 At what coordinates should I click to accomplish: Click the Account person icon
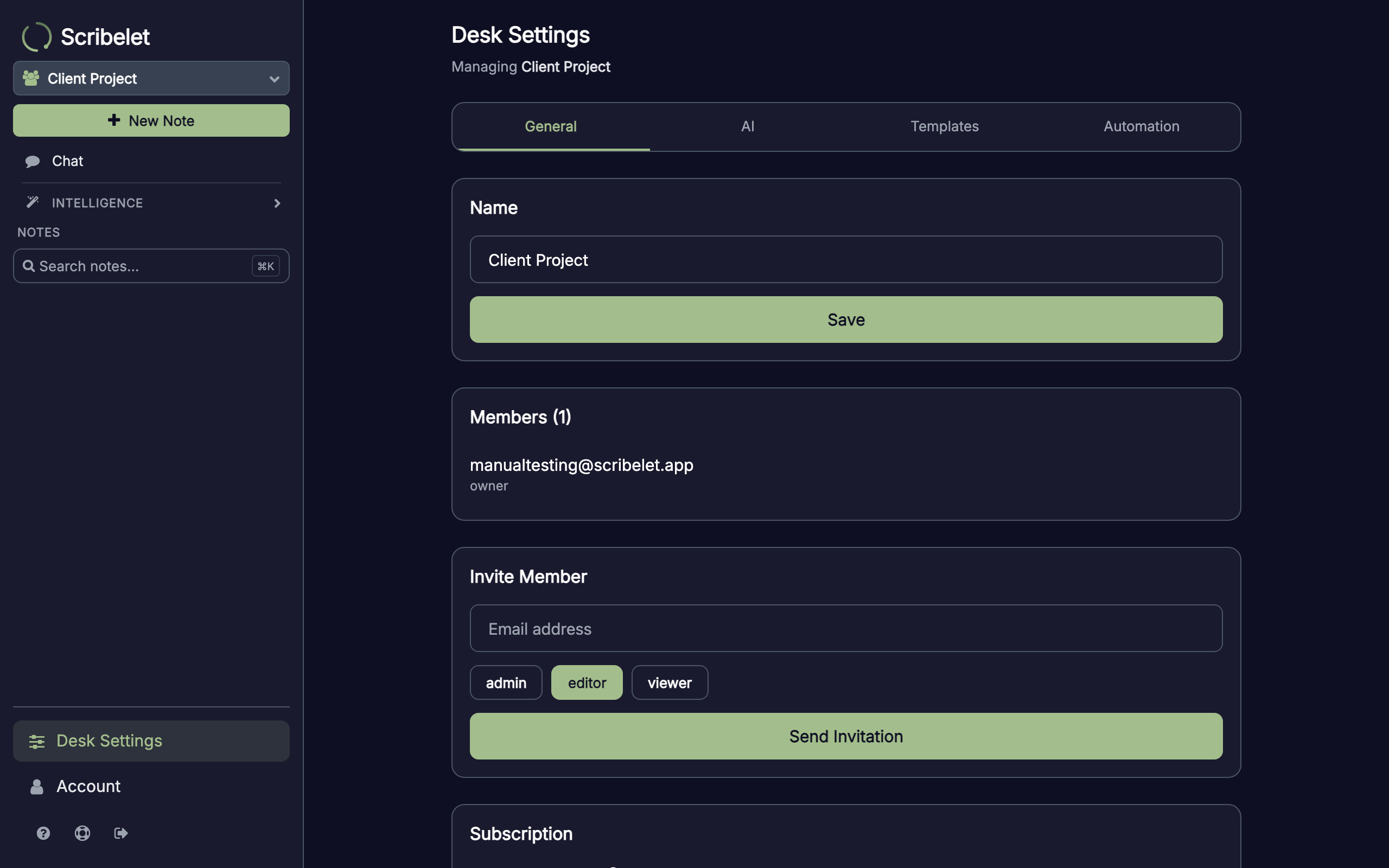(x=37, y=787)
